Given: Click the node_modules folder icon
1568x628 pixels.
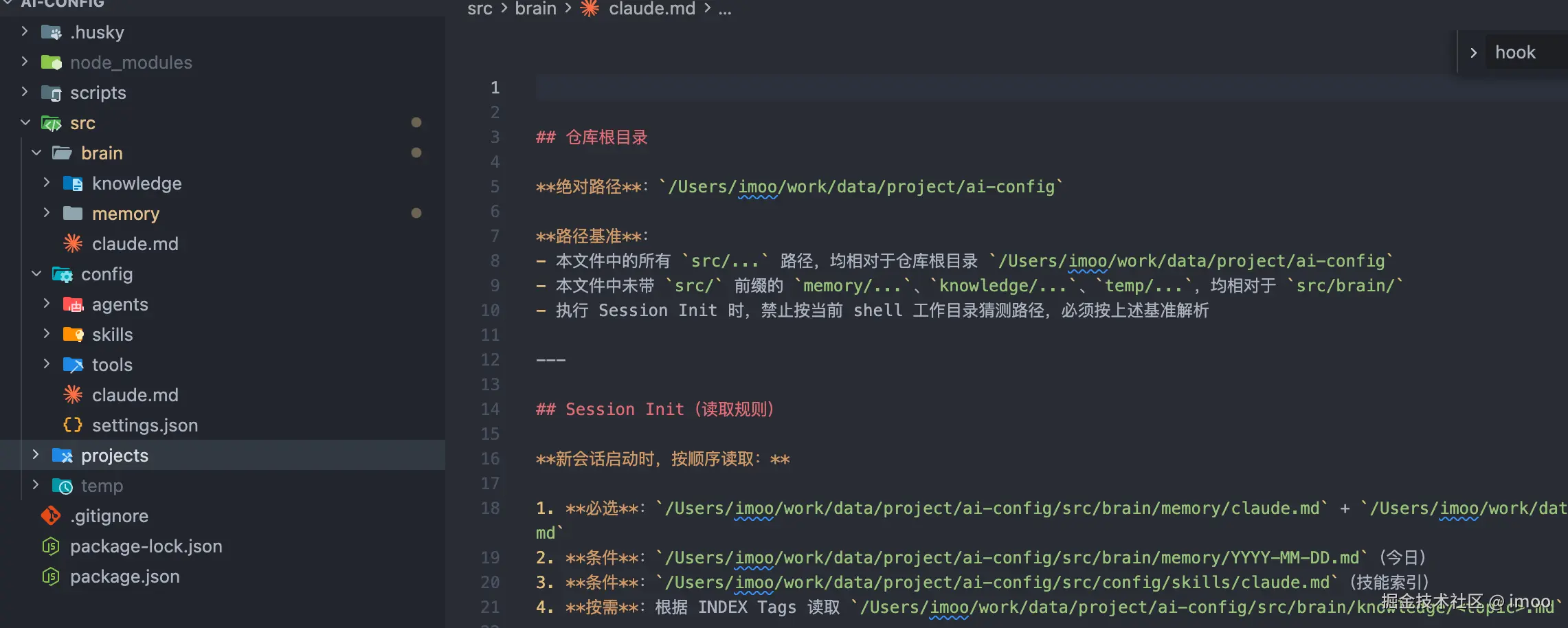Looking at the screenshot, I should click(52, 63).
